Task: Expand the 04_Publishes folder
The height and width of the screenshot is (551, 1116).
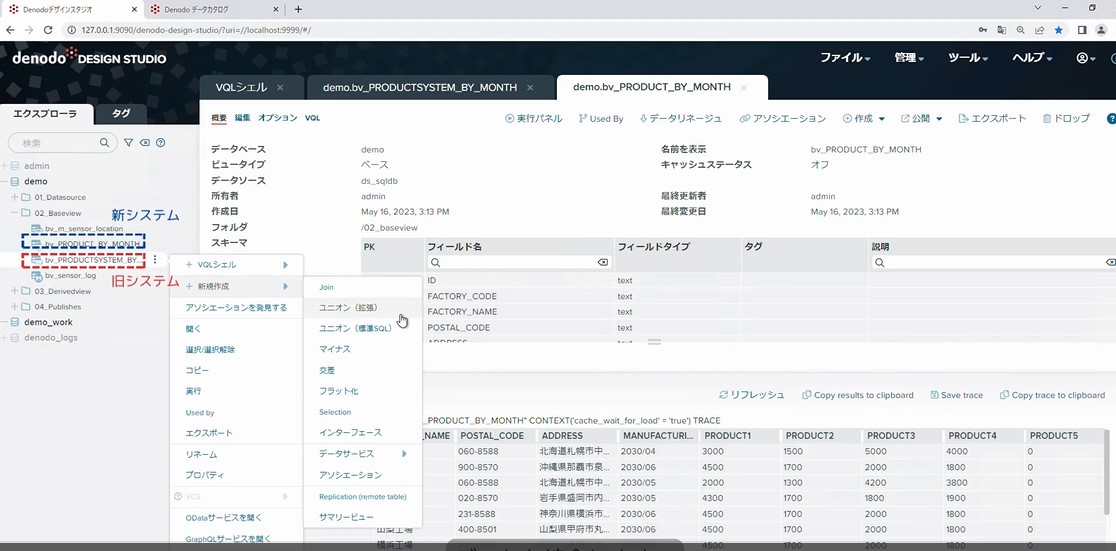Action: pyautogui.click(x=15, y=307)
